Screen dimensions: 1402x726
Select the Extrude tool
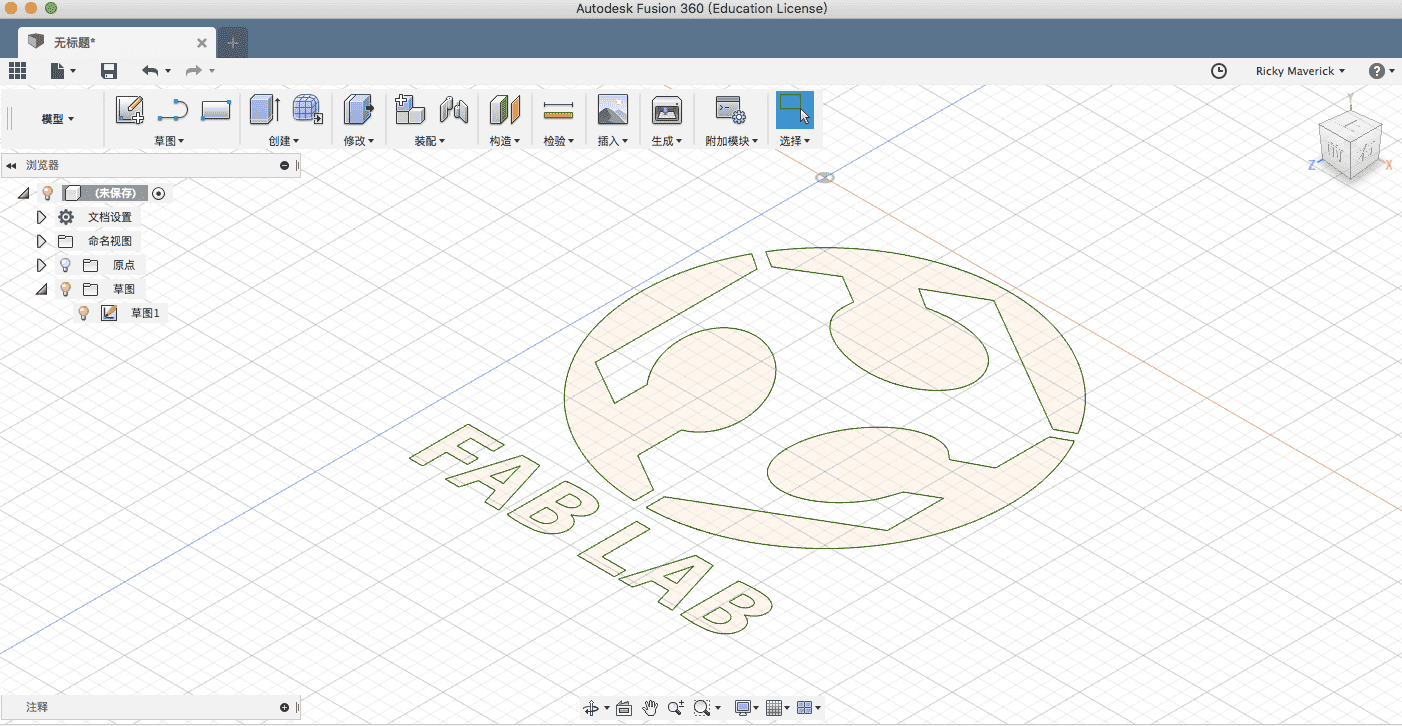pos(265,110)
